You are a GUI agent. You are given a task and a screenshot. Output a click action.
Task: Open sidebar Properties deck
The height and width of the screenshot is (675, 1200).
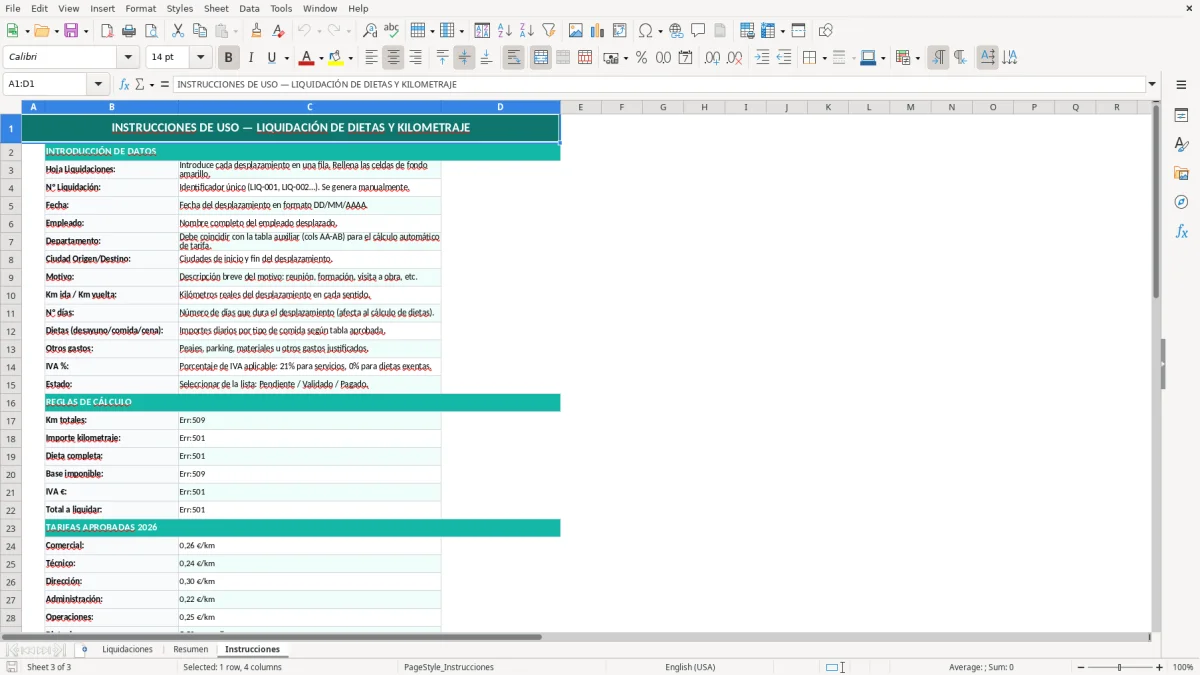click(x=1181, y=116)
